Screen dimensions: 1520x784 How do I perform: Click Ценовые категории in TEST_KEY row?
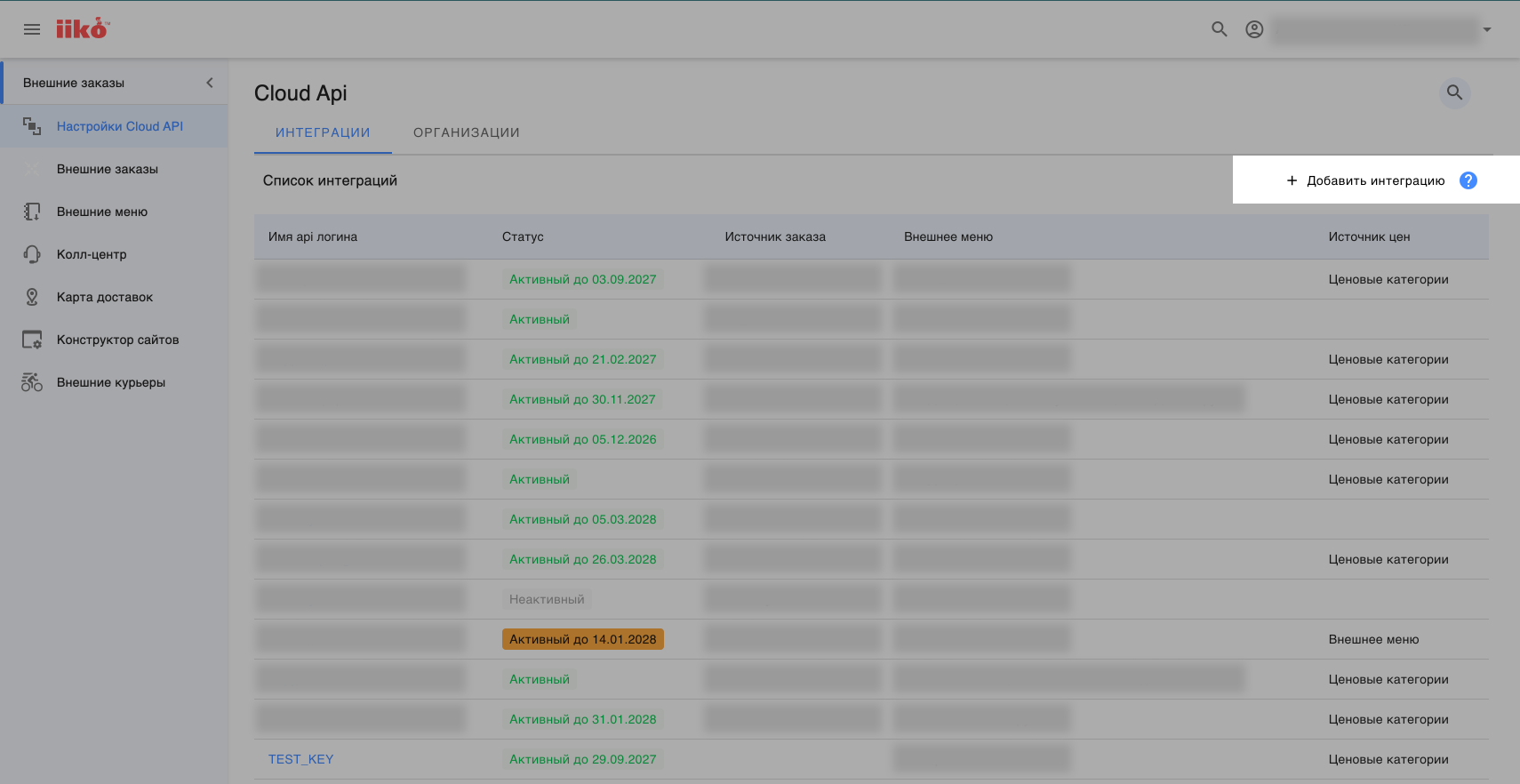(x=1388, y=759)
